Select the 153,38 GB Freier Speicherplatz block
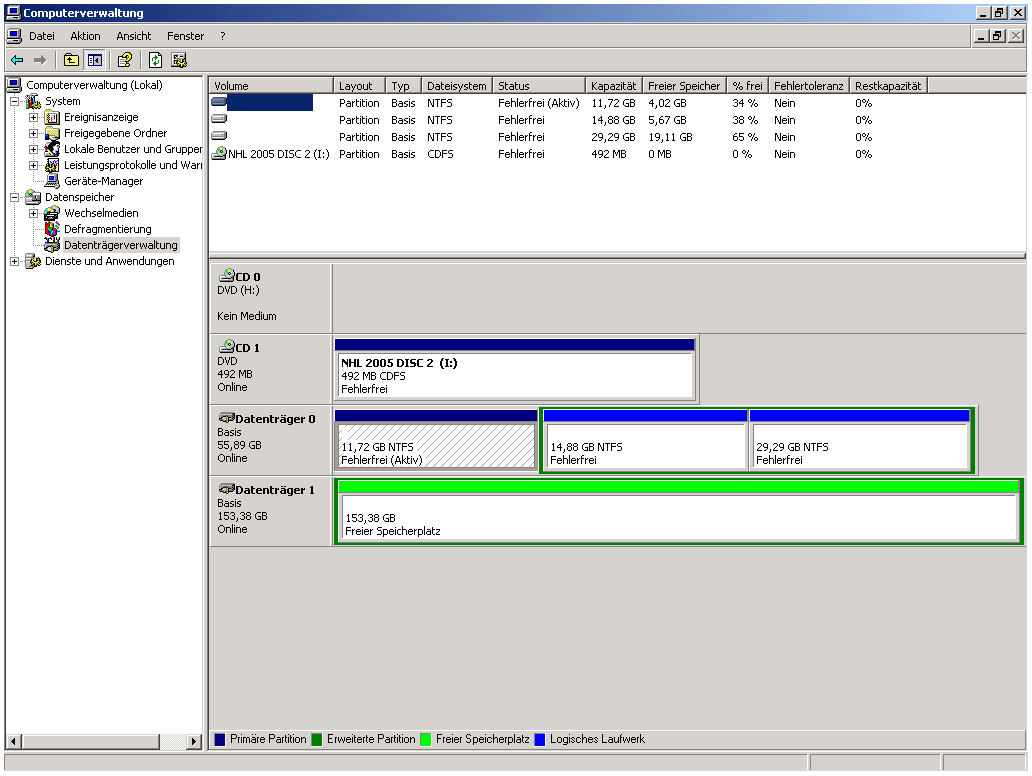 [679, 512]
